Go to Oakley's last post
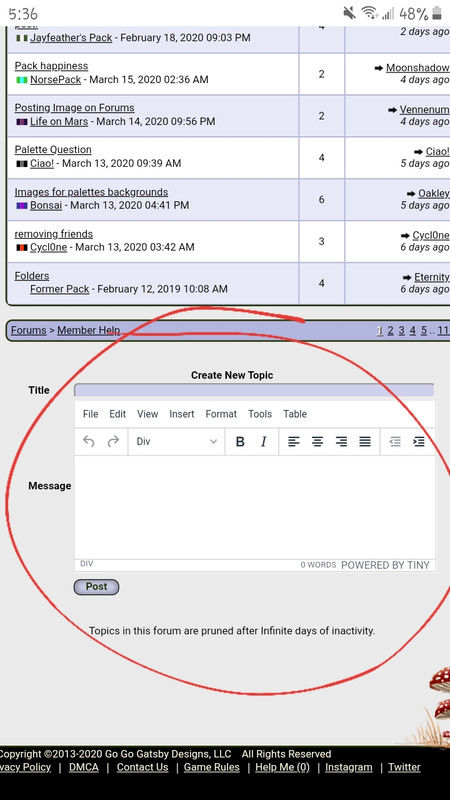Screen dimensions: 450x800 click(433, 193)
